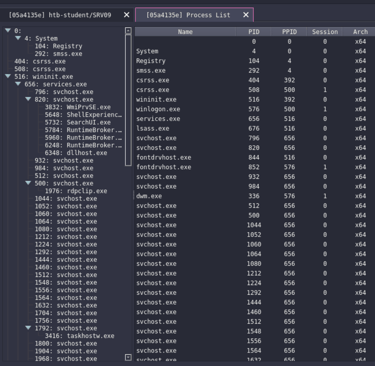Select 932: svchost.exe in the tree

click(x=64, y=161)
